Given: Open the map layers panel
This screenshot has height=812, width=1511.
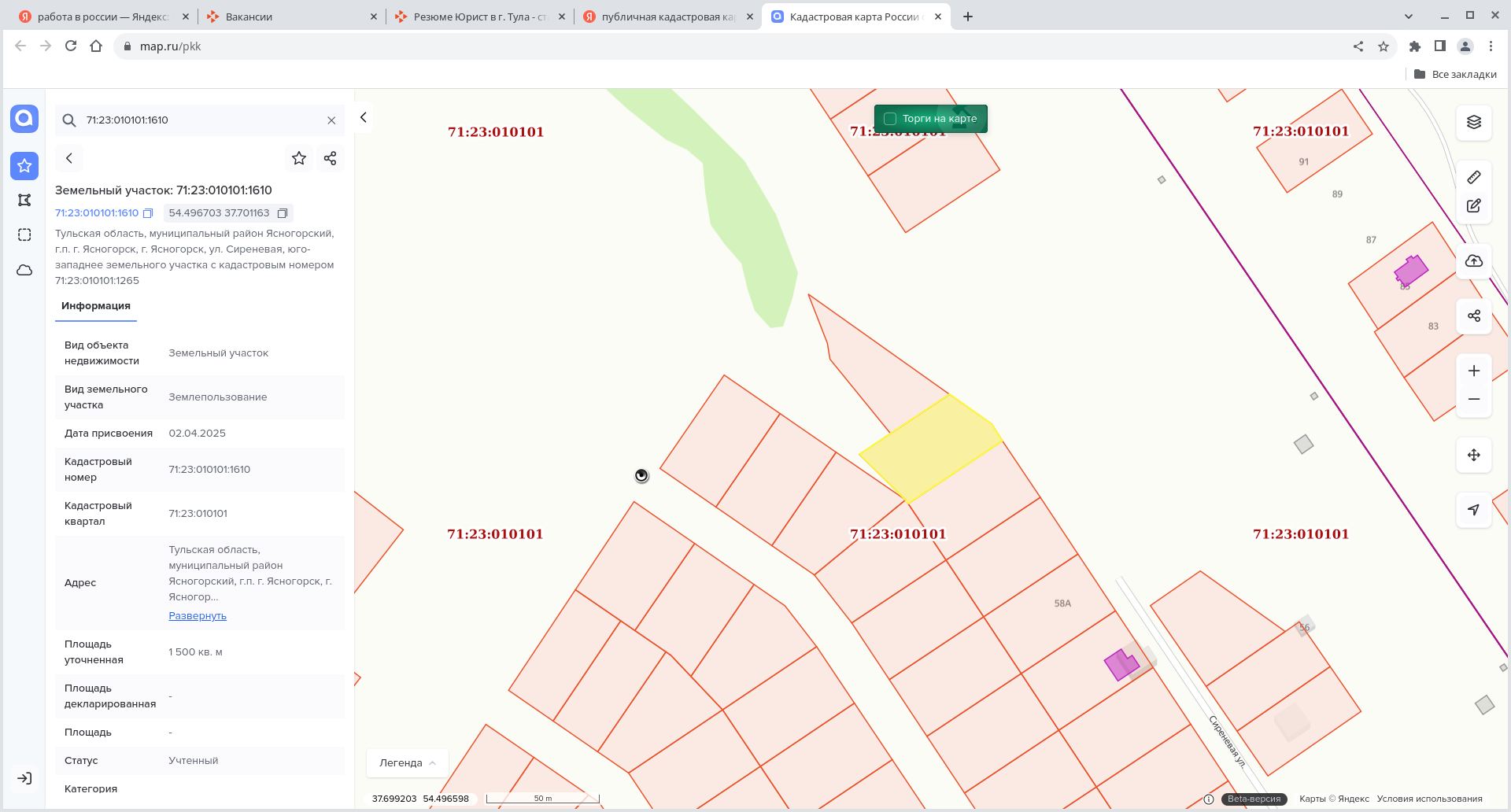Looking at the screenshot, I should coord(1473,122).
